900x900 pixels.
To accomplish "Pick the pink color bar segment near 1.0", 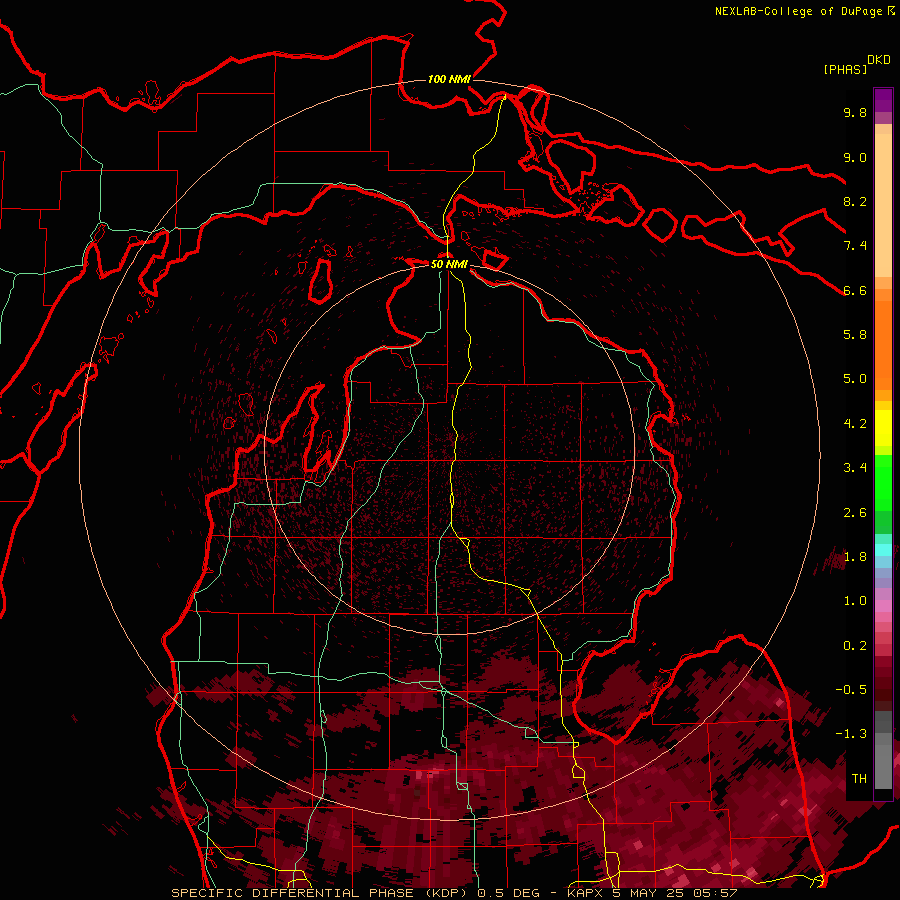I will 883,606.
